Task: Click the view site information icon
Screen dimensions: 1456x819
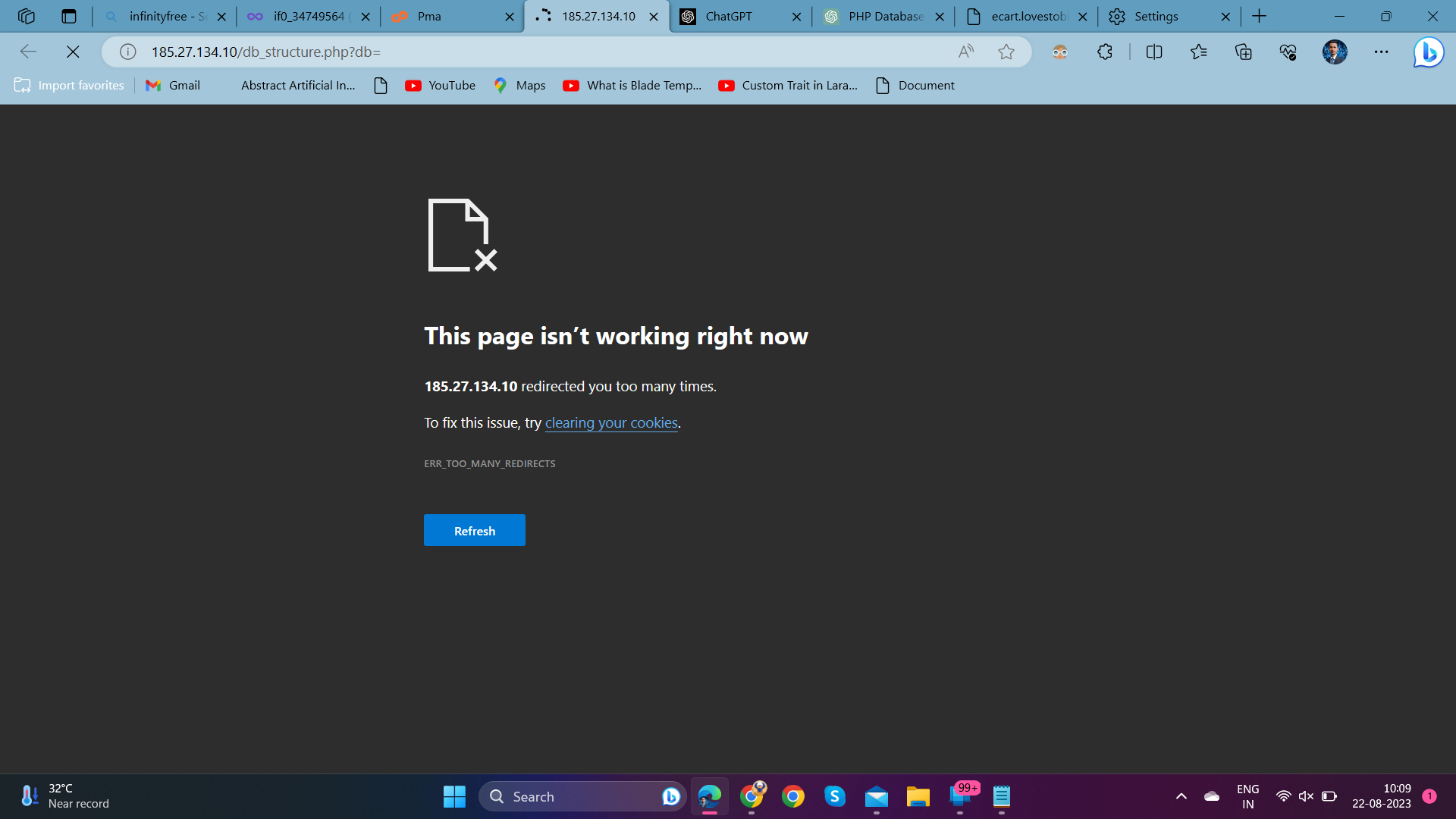Action: (128, 52)
